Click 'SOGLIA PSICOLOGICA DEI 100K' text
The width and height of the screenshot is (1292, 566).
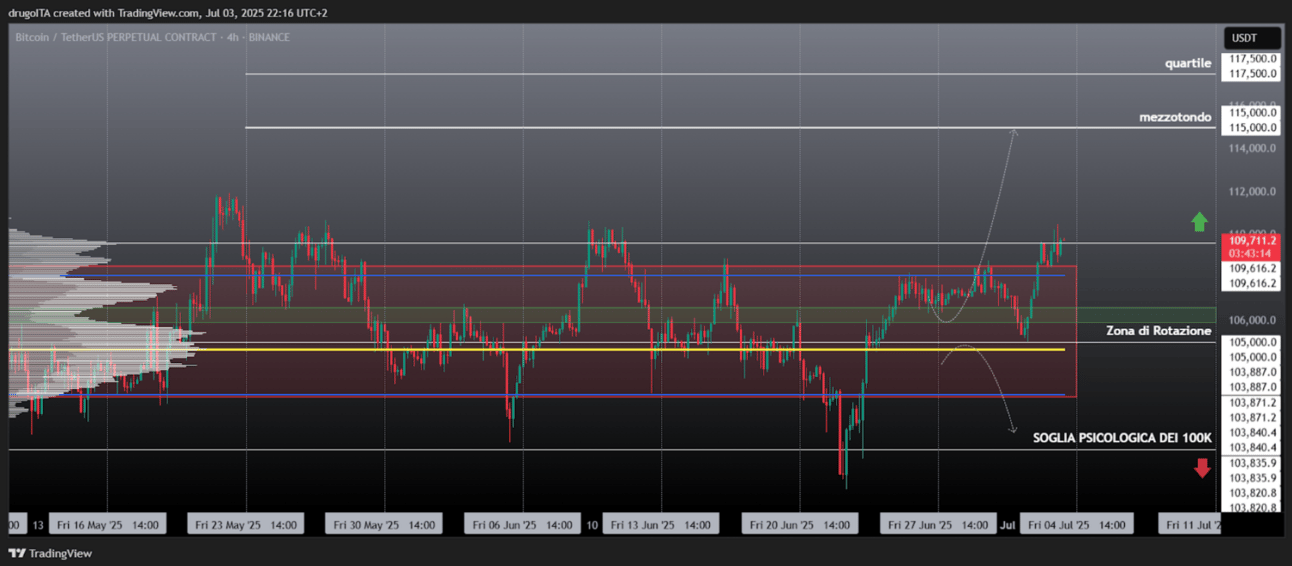click(1122, 438)
